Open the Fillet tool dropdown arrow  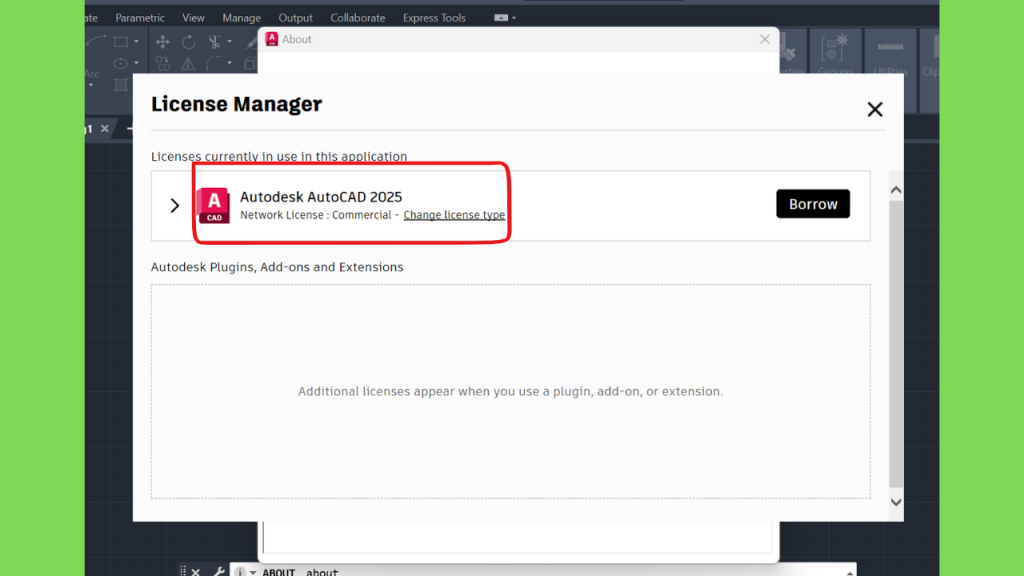point(229,63)
